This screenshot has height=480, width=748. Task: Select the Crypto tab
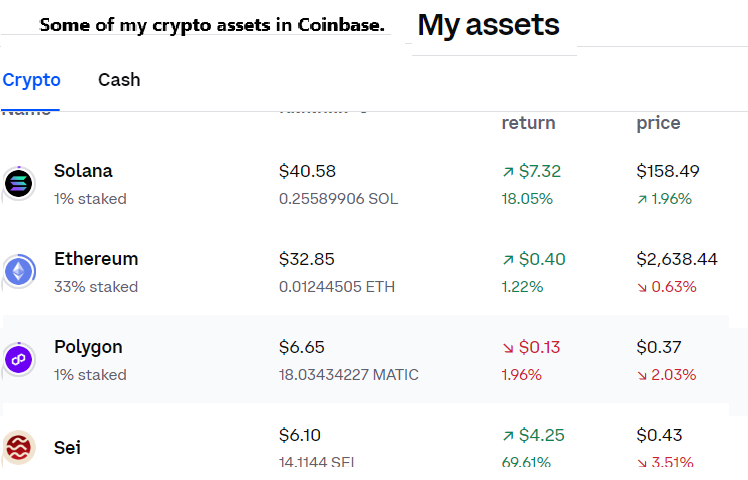(x=31, y=80)
